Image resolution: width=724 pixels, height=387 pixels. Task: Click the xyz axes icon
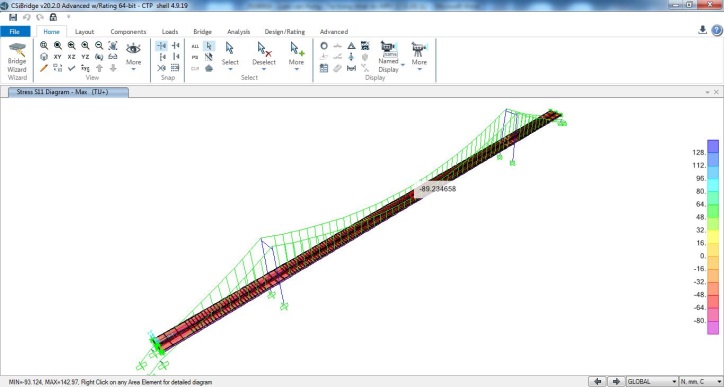(x=85, y=68)
